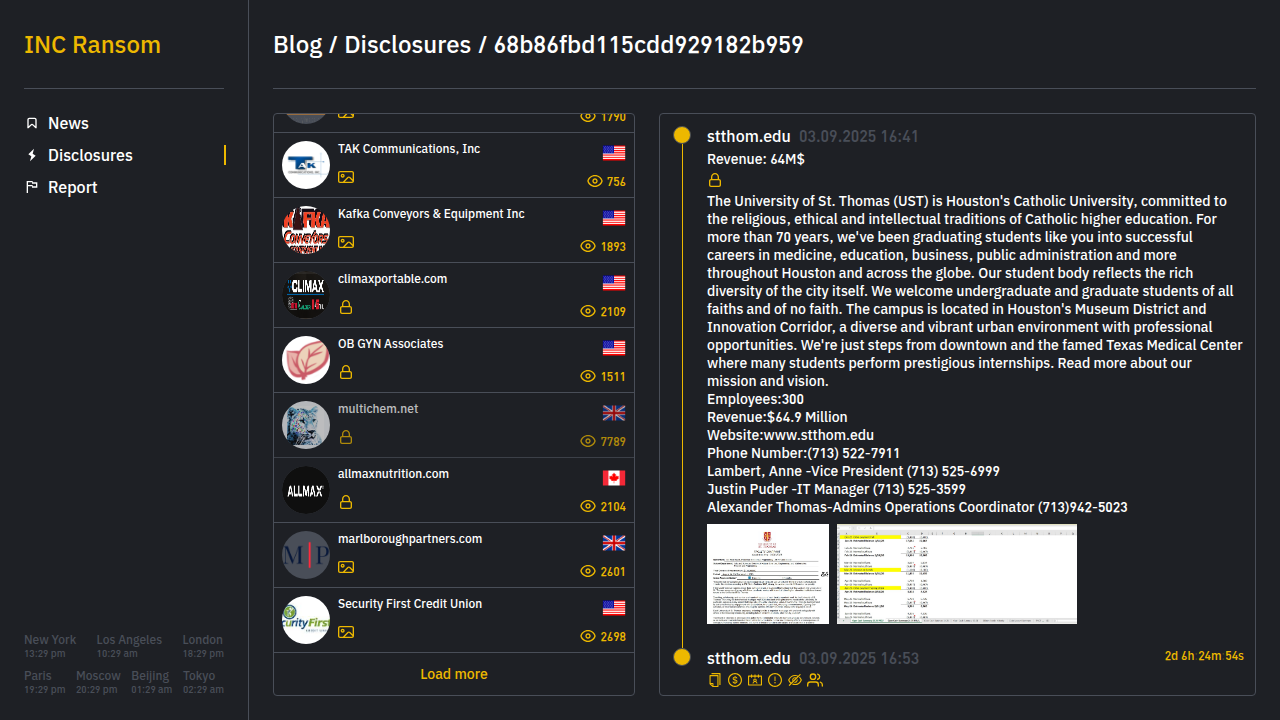The height and width of the screenshot is (720, 1280).
Task: Click the Marlborough Partners MP avatar
Action: coord(306,555)
